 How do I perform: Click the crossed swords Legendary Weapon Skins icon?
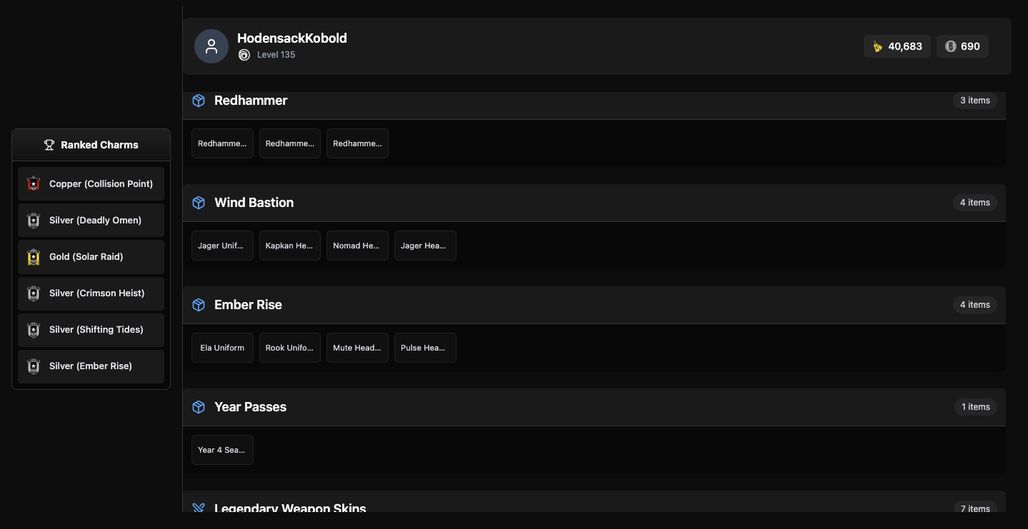click(199, 508)
